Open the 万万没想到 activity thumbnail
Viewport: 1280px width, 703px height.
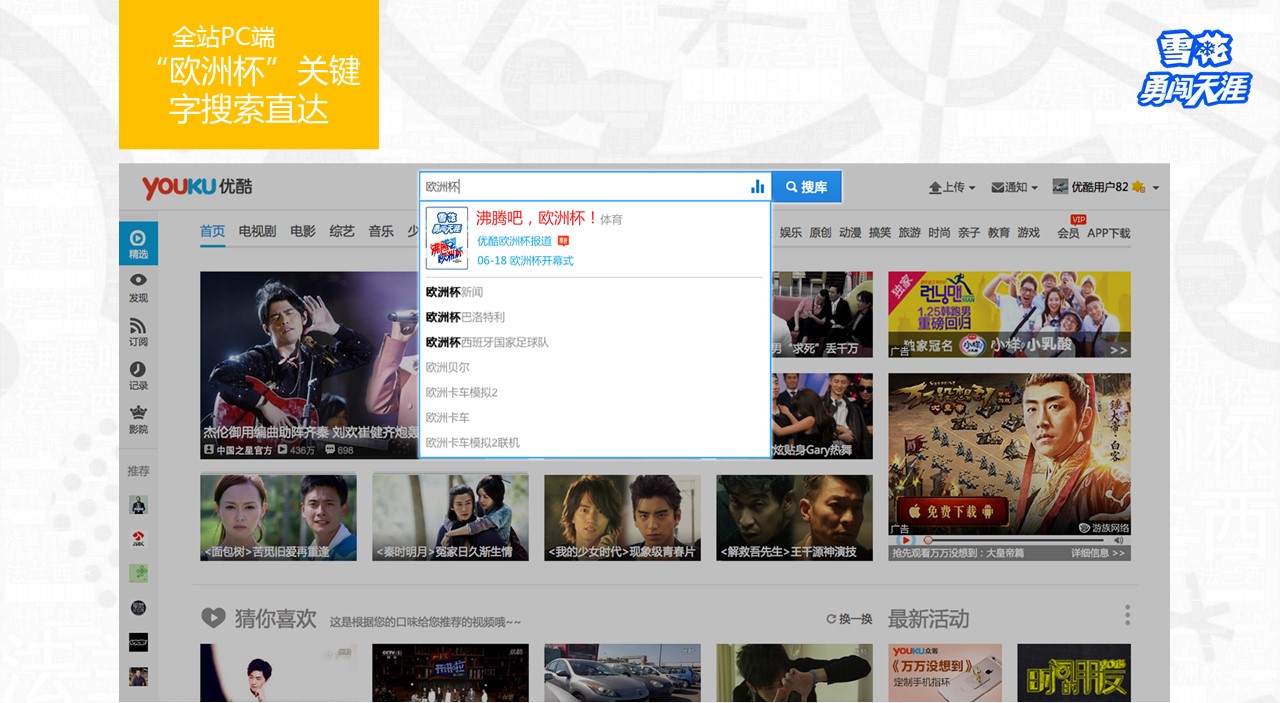tap(945, 673)
